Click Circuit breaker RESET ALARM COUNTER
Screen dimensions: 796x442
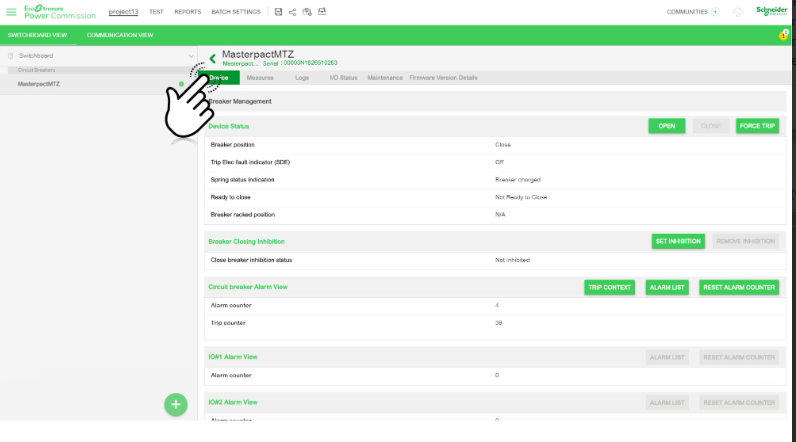click(x=739, y=287)
